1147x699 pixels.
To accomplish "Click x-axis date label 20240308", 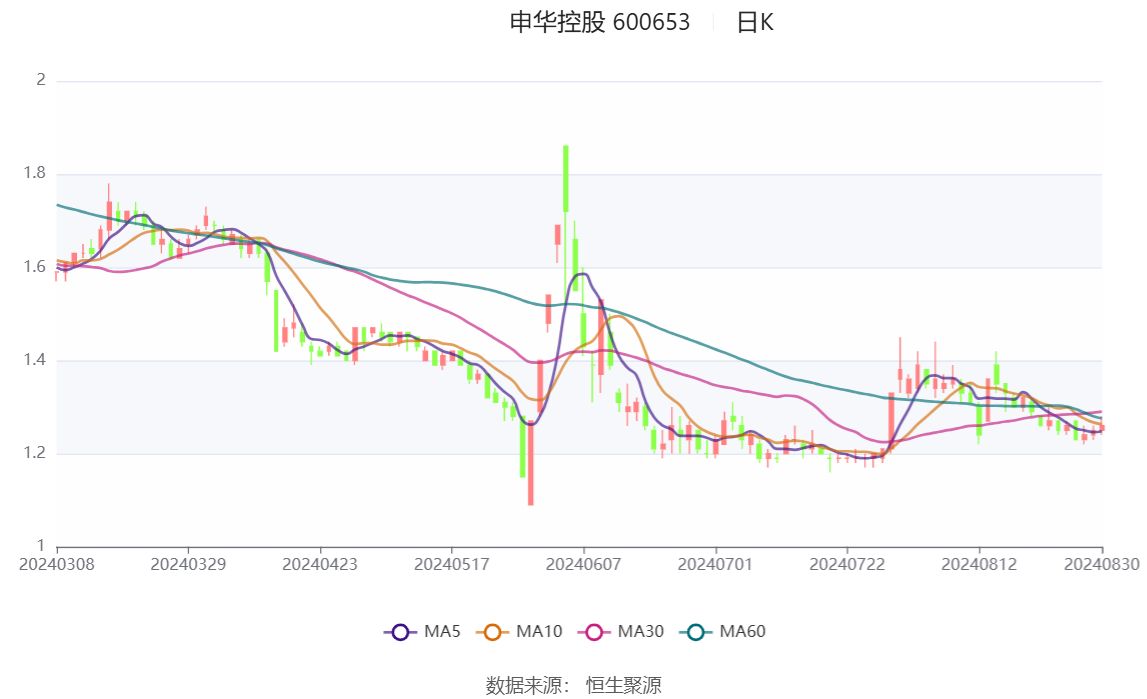I will (56, 564).
